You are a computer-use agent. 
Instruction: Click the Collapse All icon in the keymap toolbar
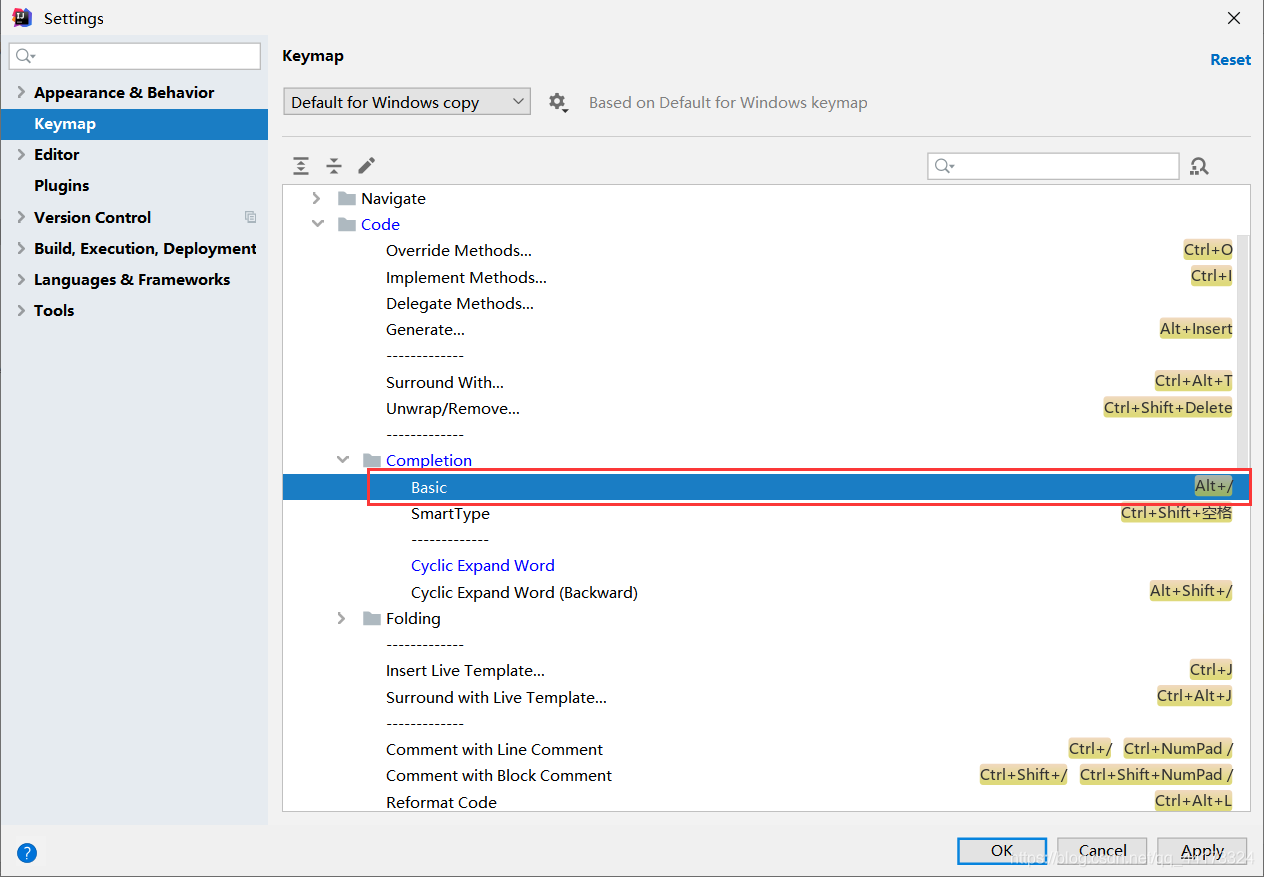pyautogui.click(x=334, y=166)
